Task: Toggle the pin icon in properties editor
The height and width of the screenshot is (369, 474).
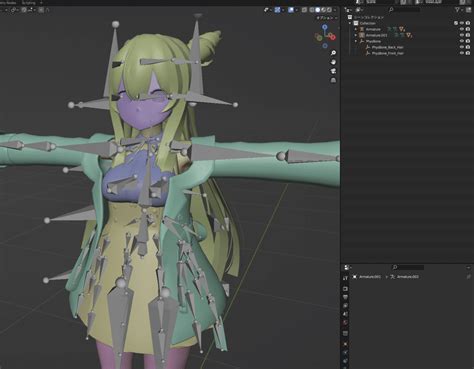Action: 468,277
